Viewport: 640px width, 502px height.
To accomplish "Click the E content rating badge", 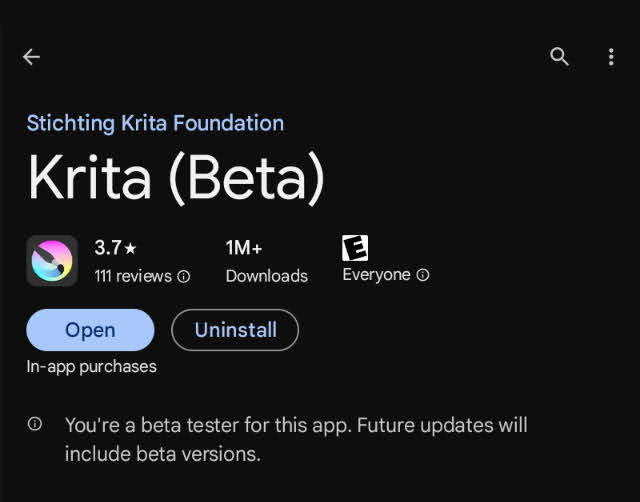I will 355,247.
